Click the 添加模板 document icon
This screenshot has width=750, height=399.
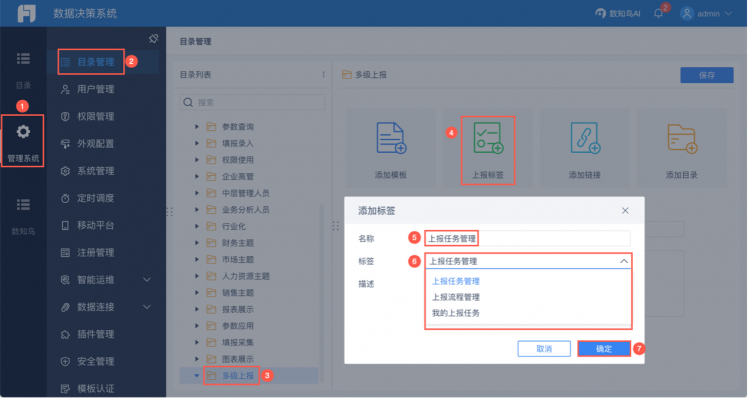[x=391, y=138]
